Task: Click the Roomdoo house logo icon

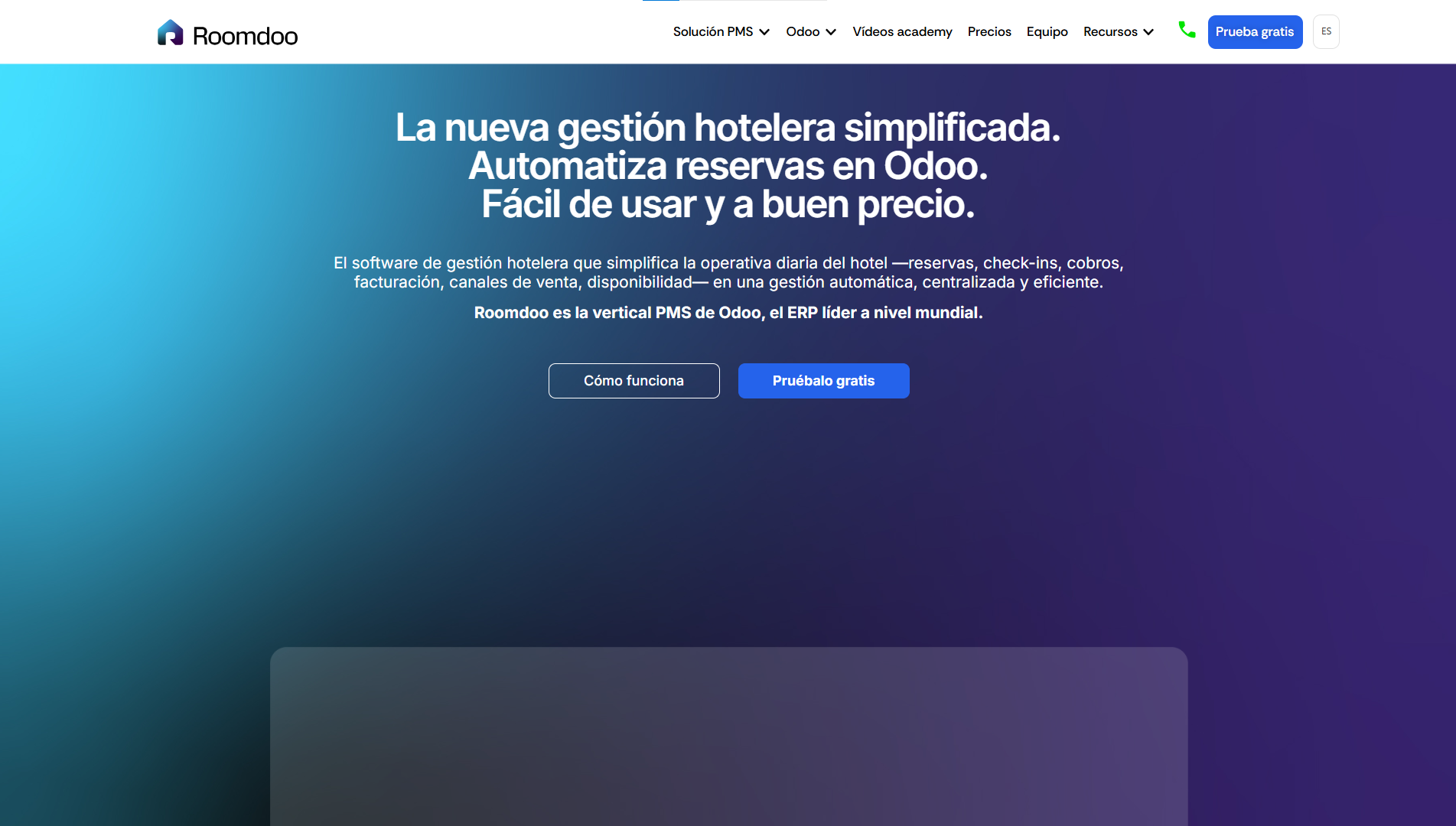Action: (x=170, y=33)
